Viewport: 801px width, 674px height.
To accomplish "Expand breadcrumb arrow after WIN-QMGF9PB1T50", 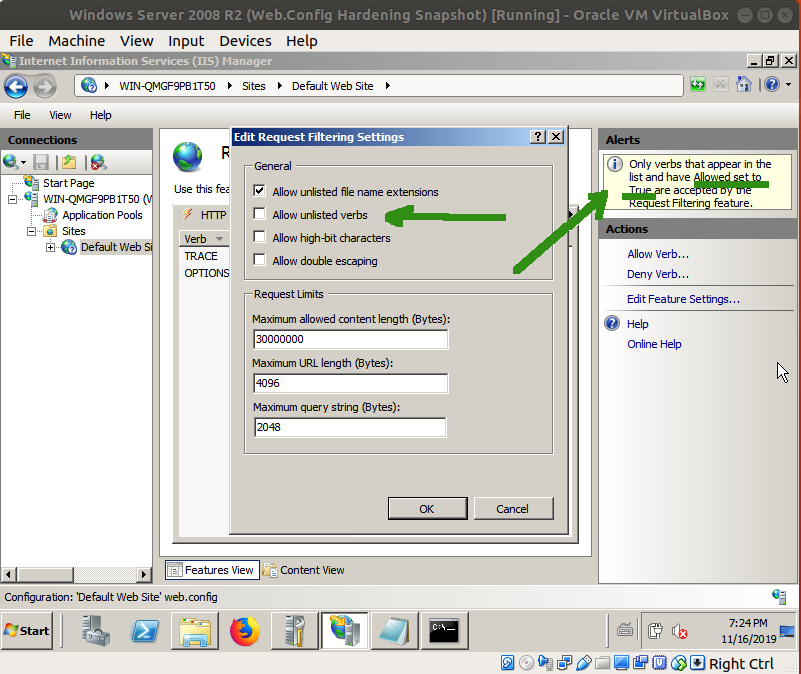I will click(x=230, y=86).
